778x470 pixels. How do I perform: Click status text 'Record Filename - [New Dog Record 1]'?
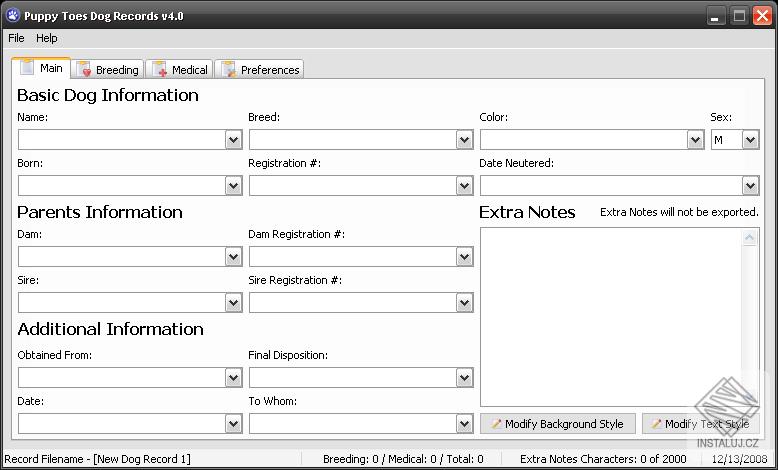coord(97,459)
